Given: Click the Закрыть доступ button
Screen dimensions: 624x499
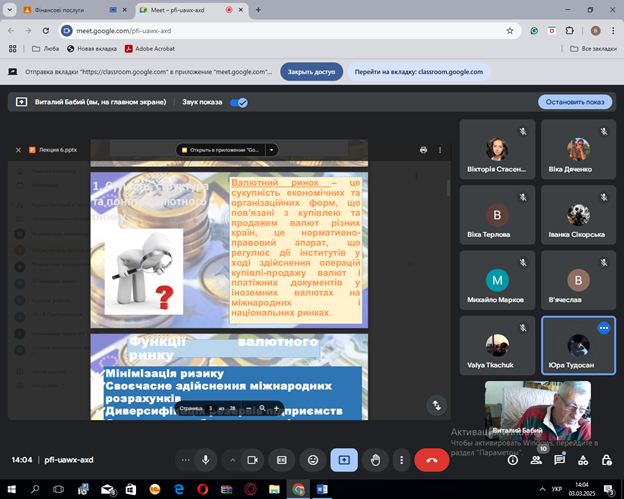Looking at the screenshot, I should point(312,72).
